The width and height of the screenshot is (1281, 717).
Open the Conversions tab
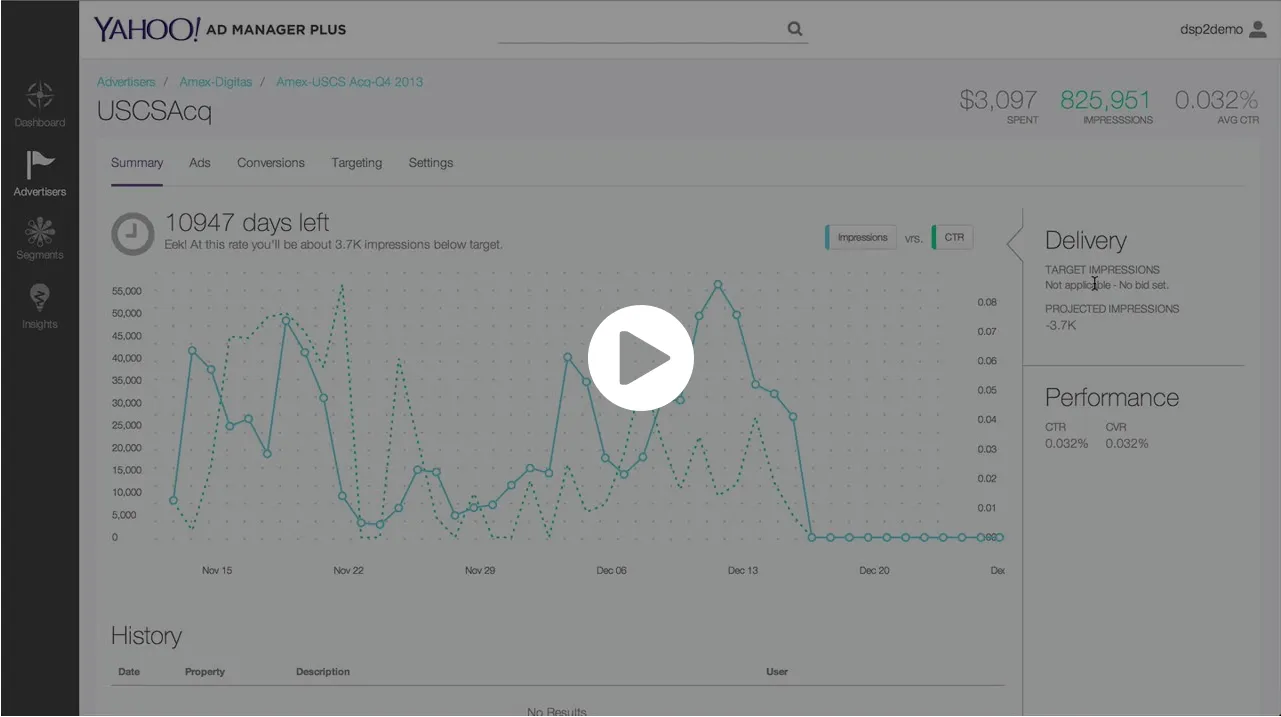pos(271,163)
